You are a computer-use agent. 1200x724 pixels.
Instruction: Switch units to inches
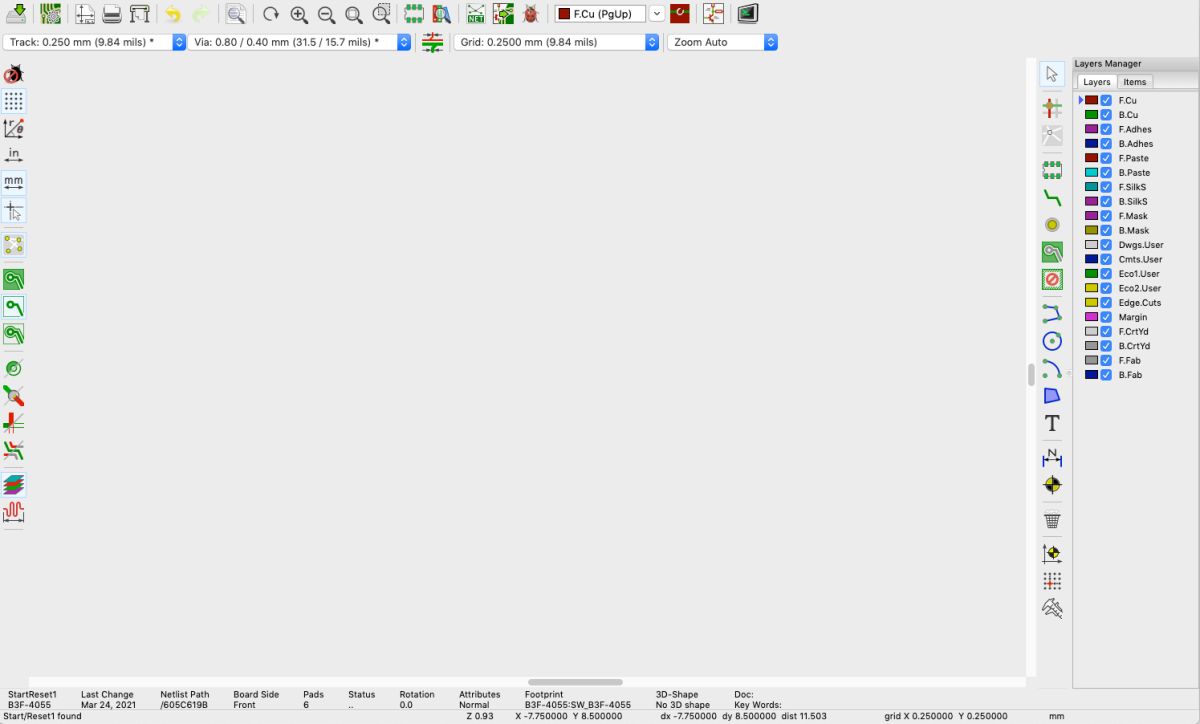14,155
